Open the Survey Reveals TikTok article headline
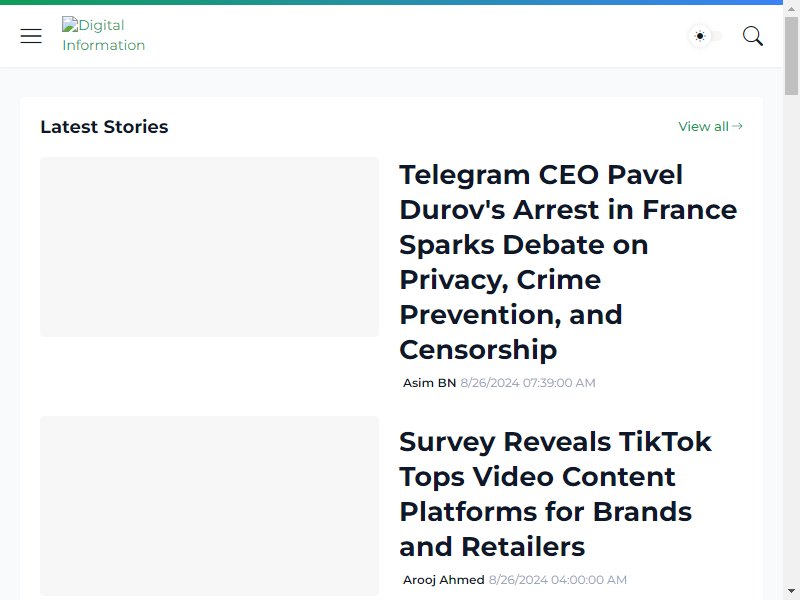The height and width of the screenshot is (600, 800). [555, 494]
